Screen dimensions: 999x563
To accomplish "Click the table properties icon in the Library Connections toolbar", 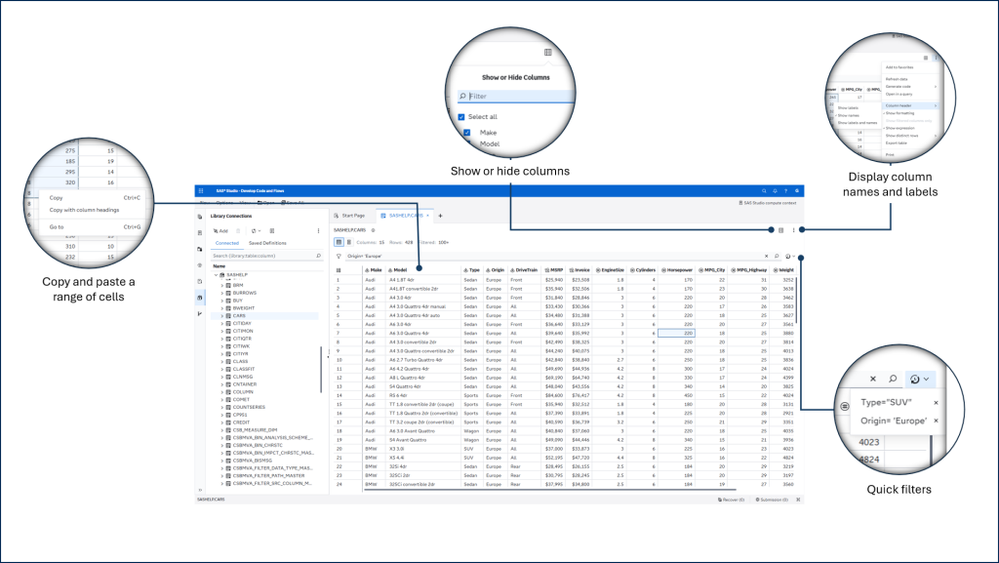I will tap(272, 231).
